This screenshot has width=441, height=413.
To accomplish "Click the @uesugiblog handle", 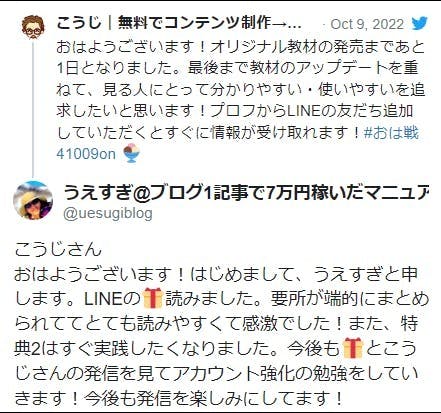I will click(x=108, y=213).
